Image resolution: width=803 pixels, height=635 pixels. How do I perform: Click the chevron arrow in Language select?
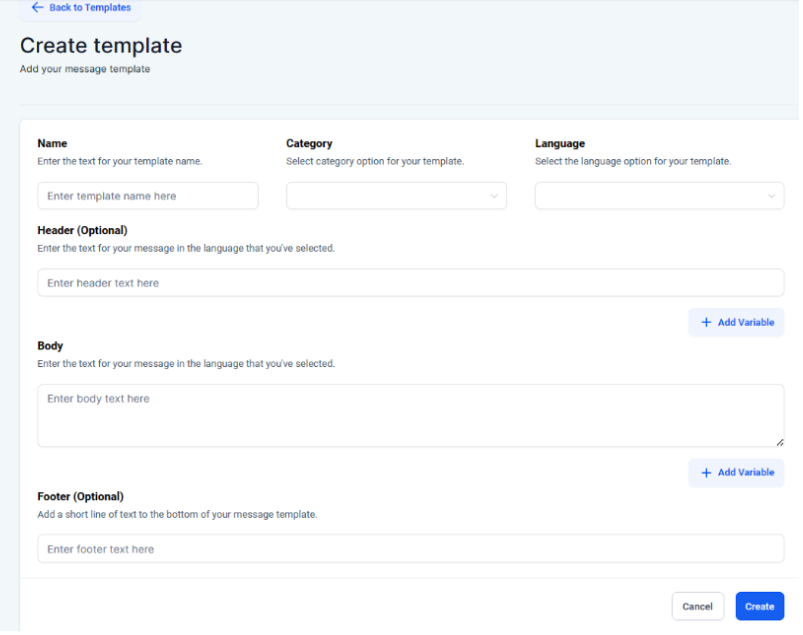[771, 196]
